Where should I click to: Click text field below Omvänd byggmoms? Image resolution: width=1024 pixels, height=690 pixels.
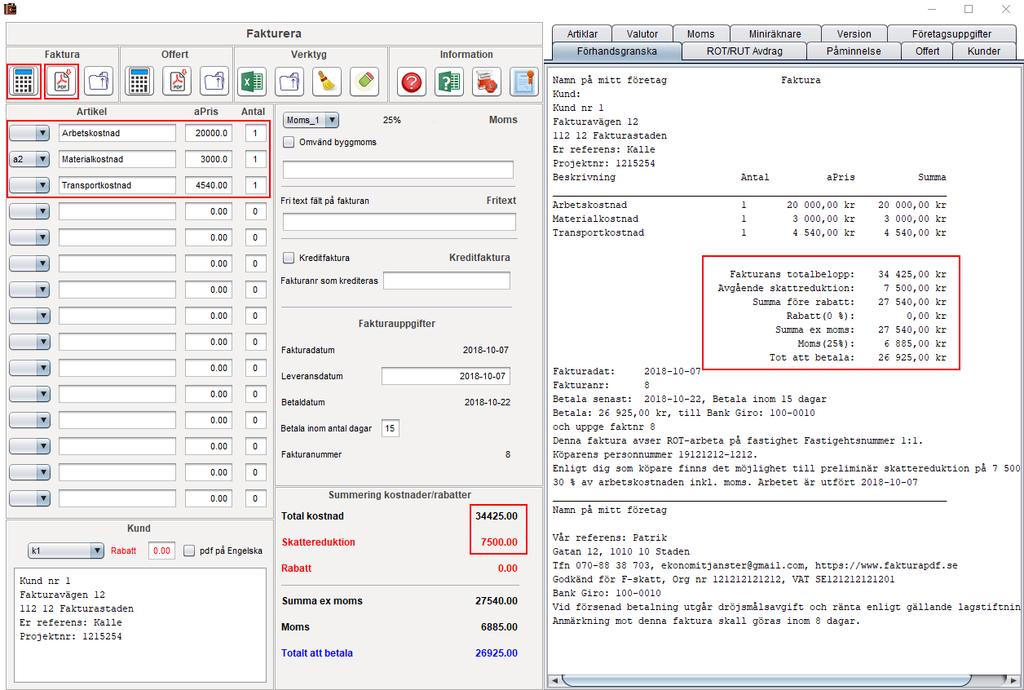pyautogui.click(x=398, y=170)
